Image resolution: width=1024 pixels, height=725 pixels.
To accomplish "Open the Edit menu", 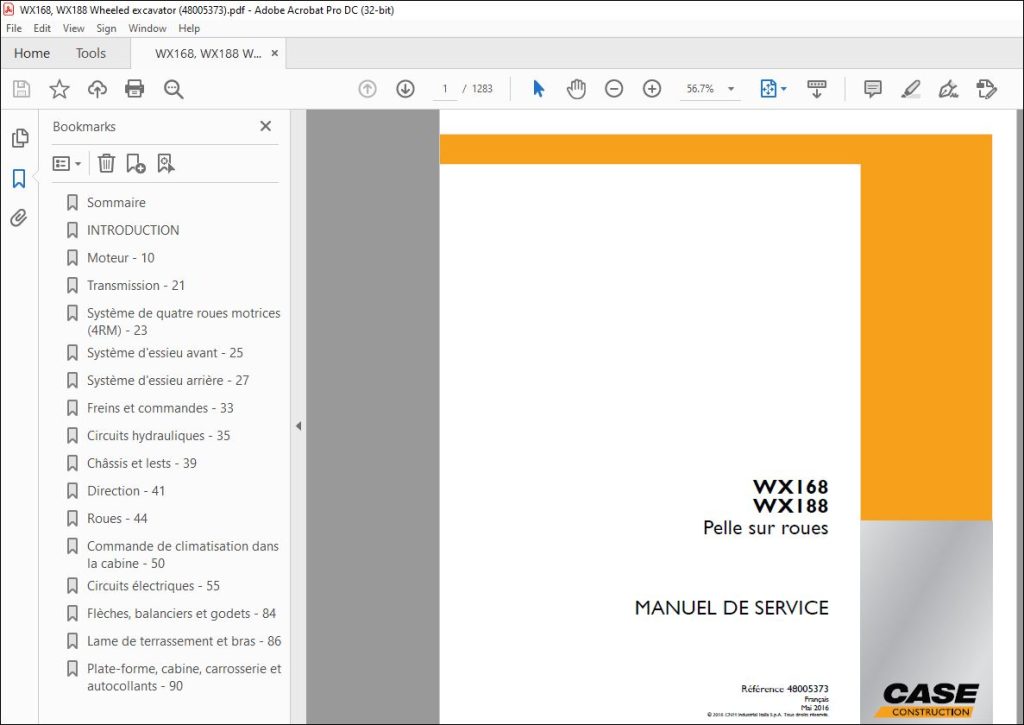I will (42, 28).
